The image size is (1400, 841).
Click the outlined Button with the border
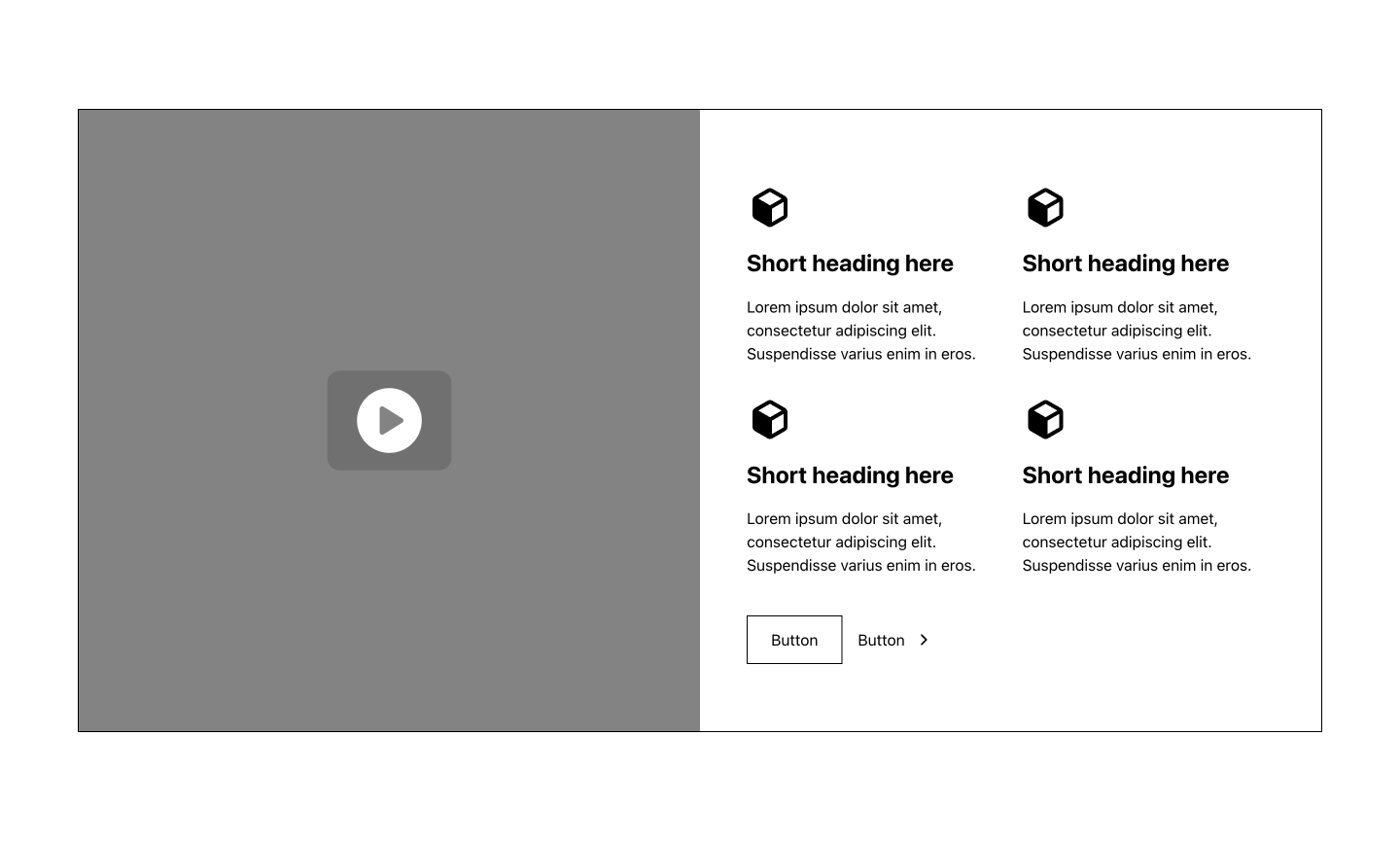tap(794, 640)
